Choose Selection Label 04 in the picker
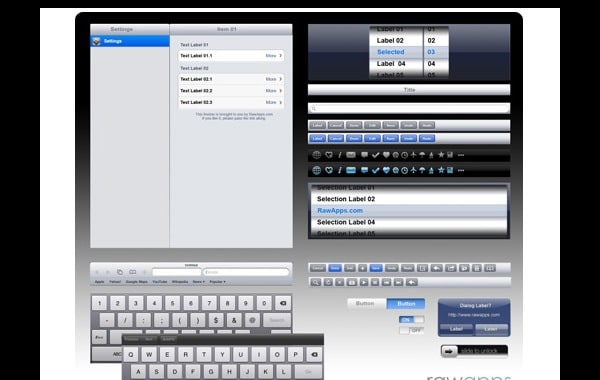Screen dimensions: 600x380 346,222
